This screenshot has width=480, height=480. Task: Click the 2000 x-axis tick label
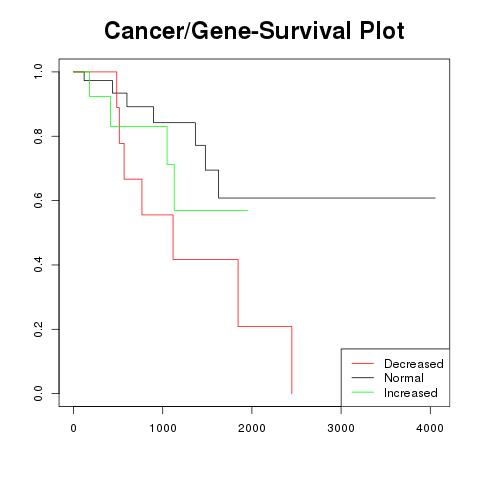(x=252, y=428)
